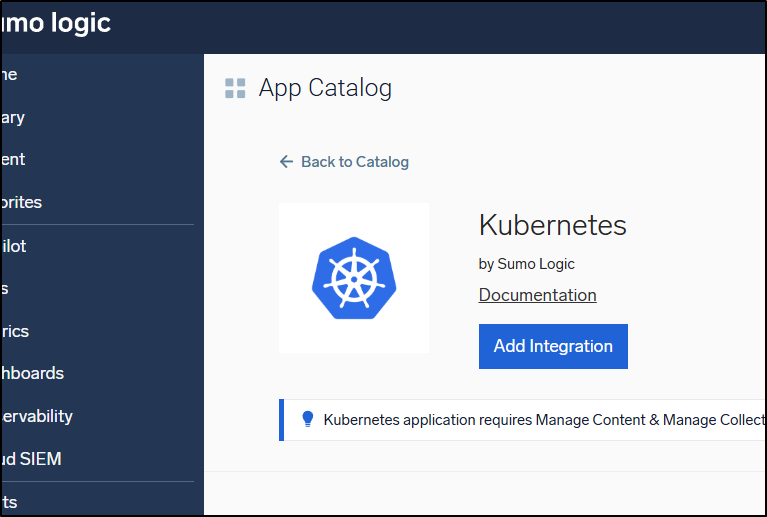
Task: Go to the Home item in the sidebar
Action: pos(10,75)
